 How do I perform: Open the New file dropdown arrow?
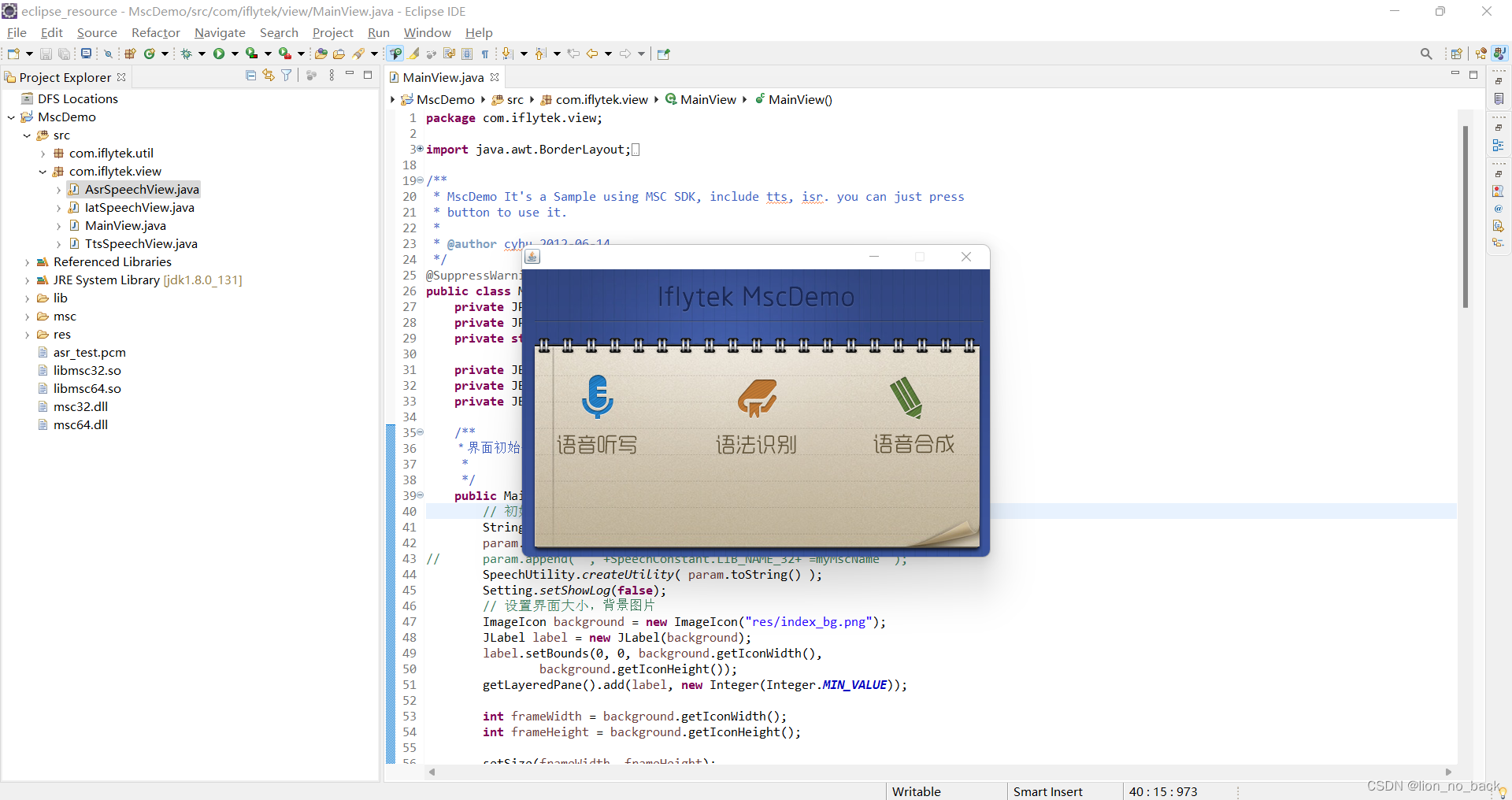29,54
